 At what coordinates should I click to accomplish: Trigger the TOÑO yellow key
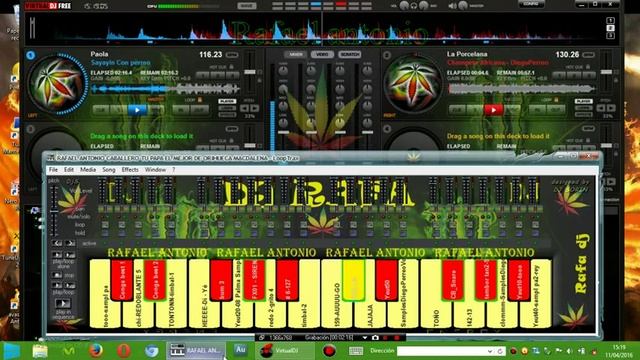[x=436, y=314]
